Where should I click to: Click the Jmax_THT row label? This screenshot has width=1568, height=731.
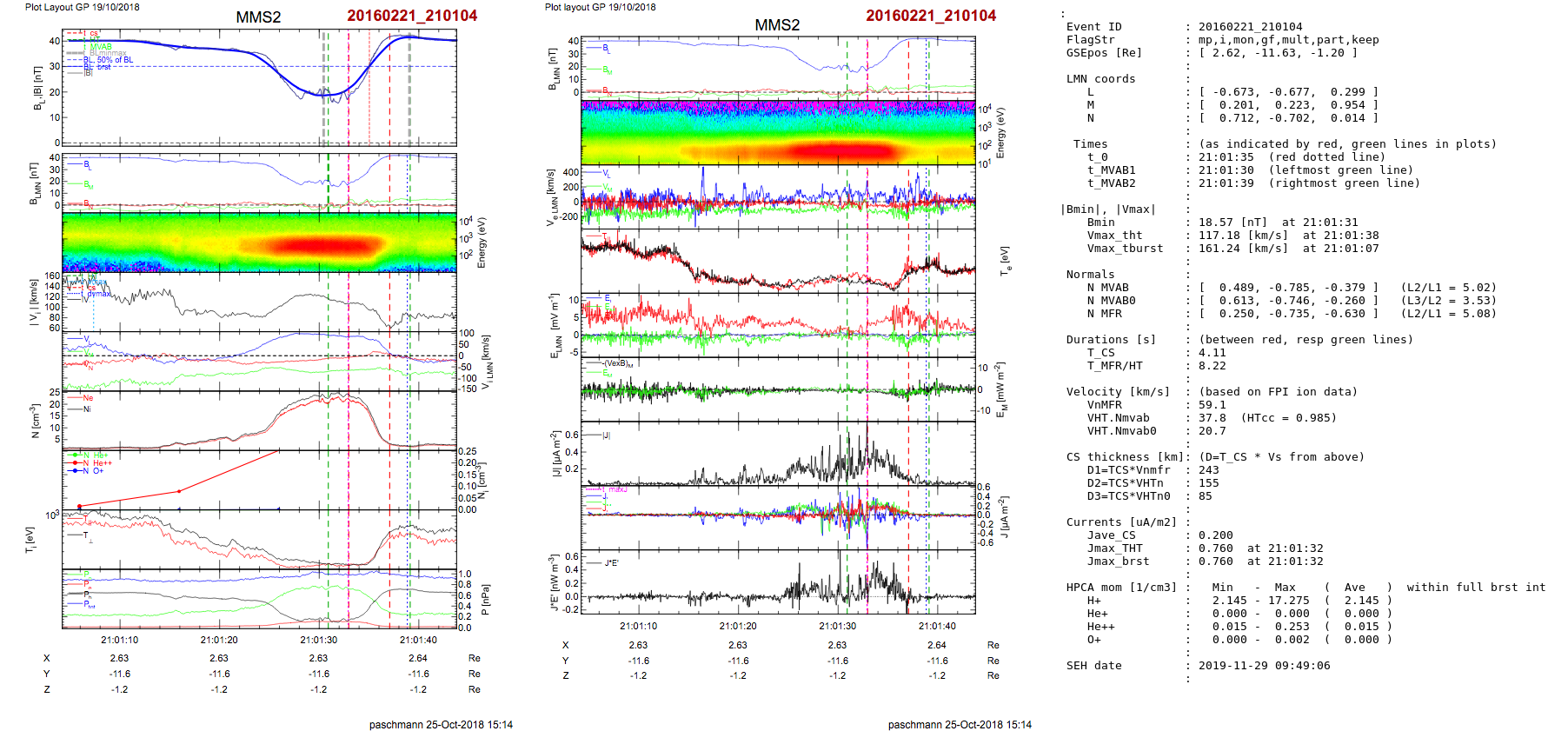click(1115, 548)
